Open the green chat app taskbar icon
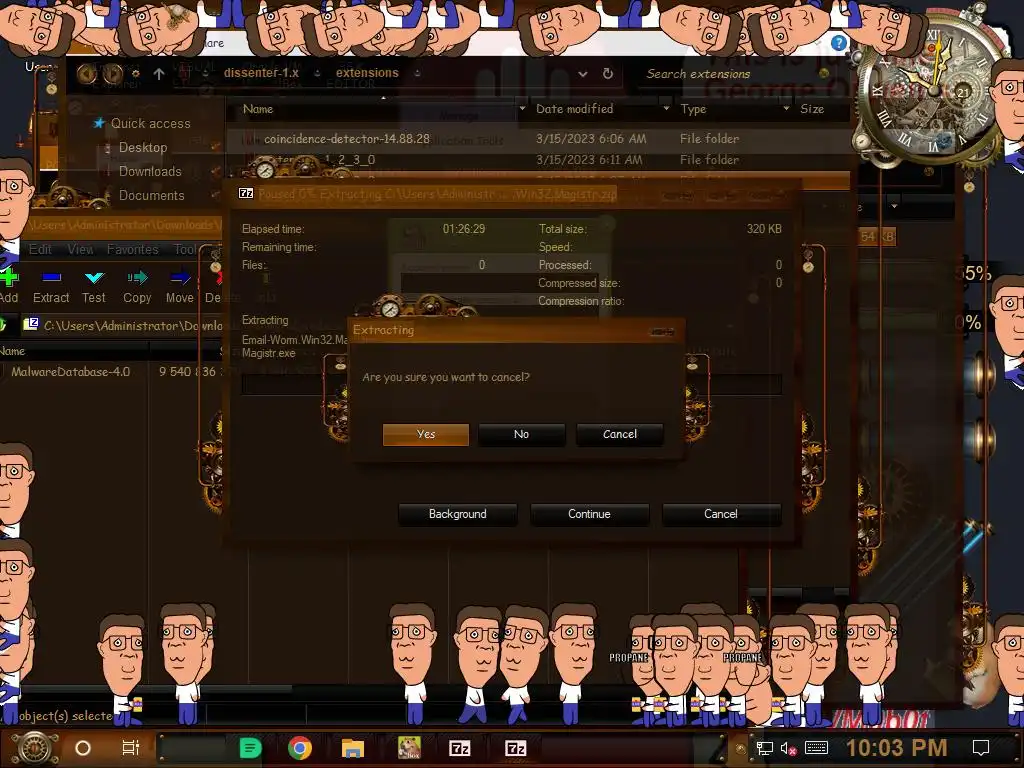Viewport: 1024px width, 768px height. [250, 748]
